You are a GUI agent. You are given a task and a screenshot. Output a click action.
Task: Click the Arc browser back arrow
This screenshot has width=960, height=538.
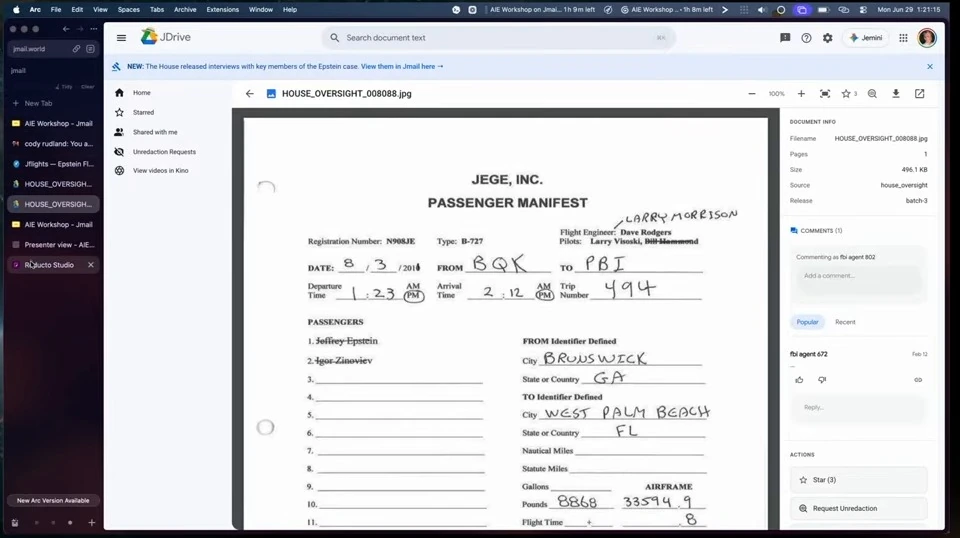(66, 29)
